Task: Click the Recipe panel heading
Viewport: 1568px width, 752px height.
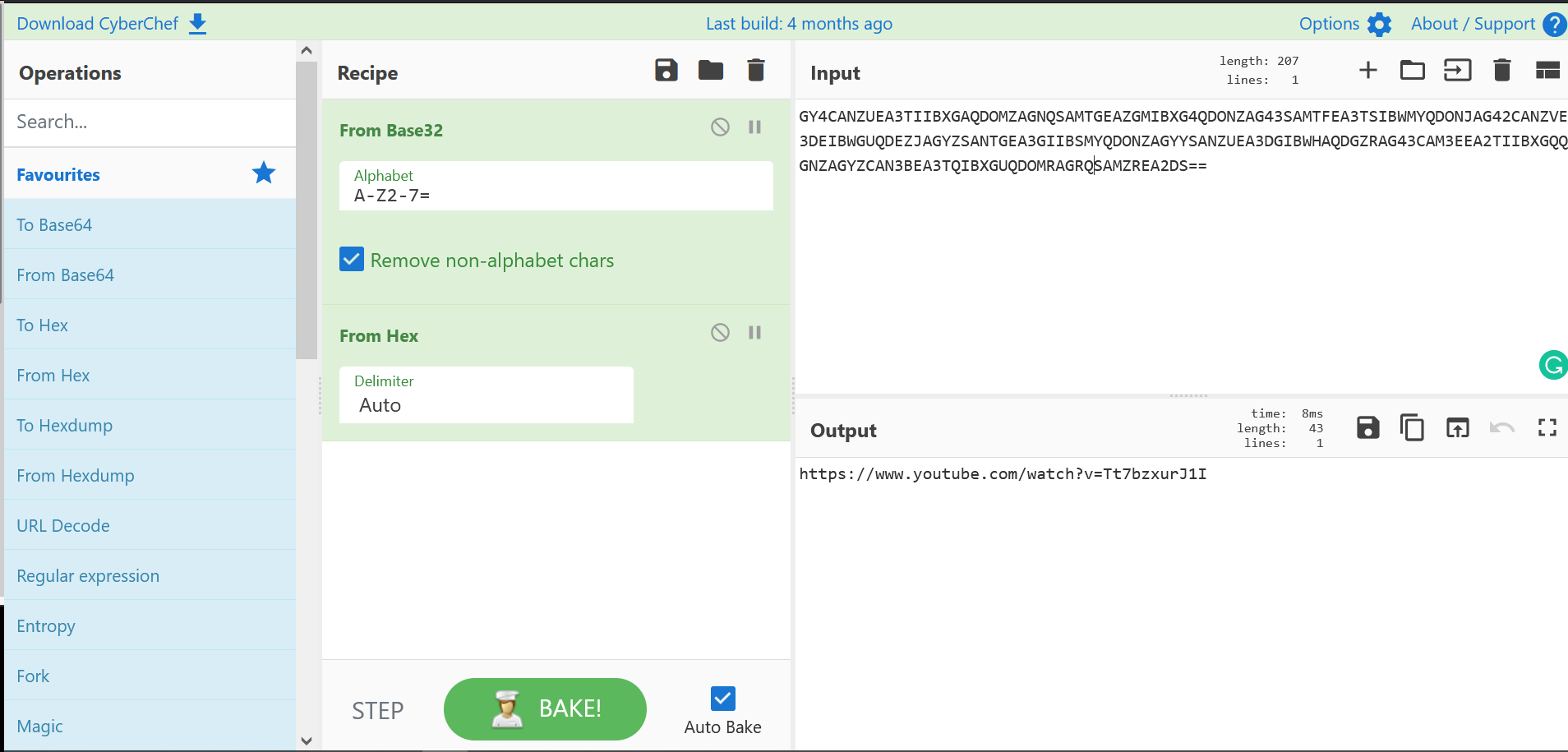Action: pos(367,72)
